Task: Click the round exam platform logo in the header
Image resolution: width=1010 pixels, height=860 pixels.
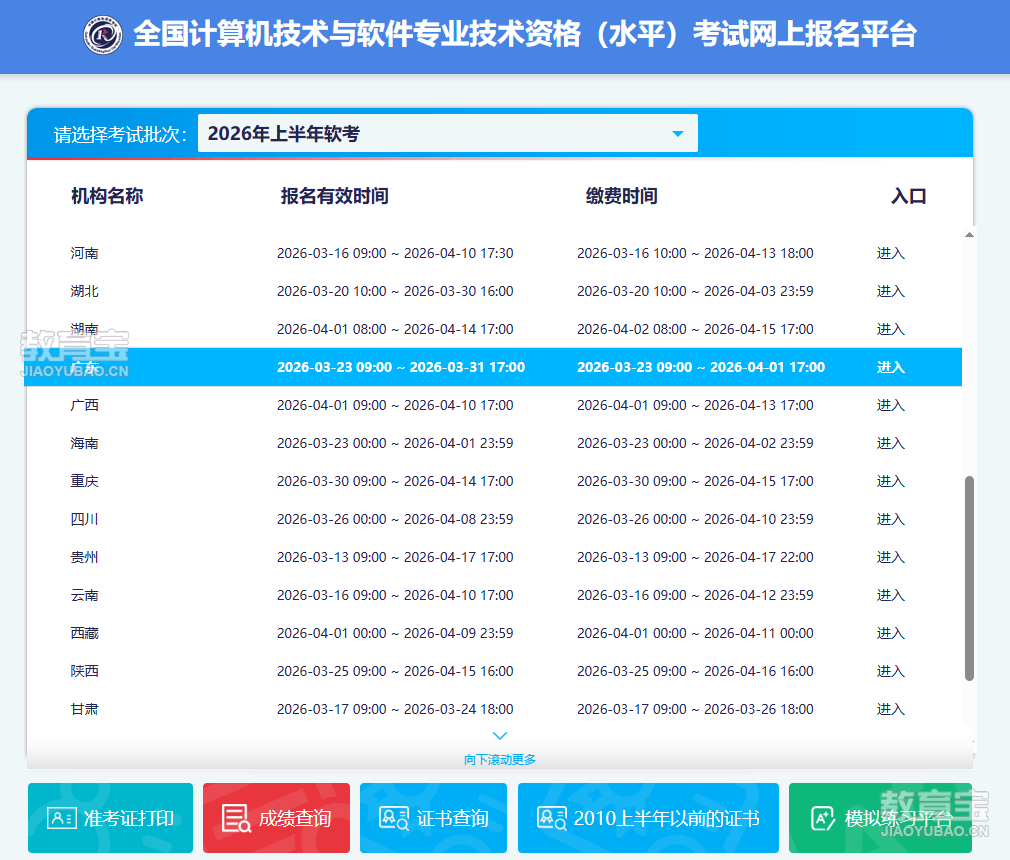Action: tap(103, 36)
